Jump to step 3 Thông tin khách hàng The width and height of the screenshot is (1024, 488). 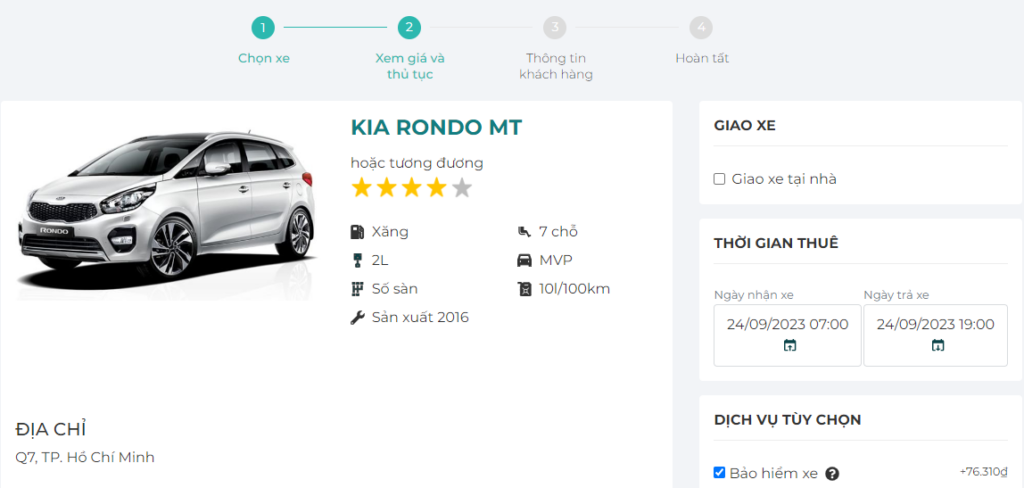click(555, 28)
